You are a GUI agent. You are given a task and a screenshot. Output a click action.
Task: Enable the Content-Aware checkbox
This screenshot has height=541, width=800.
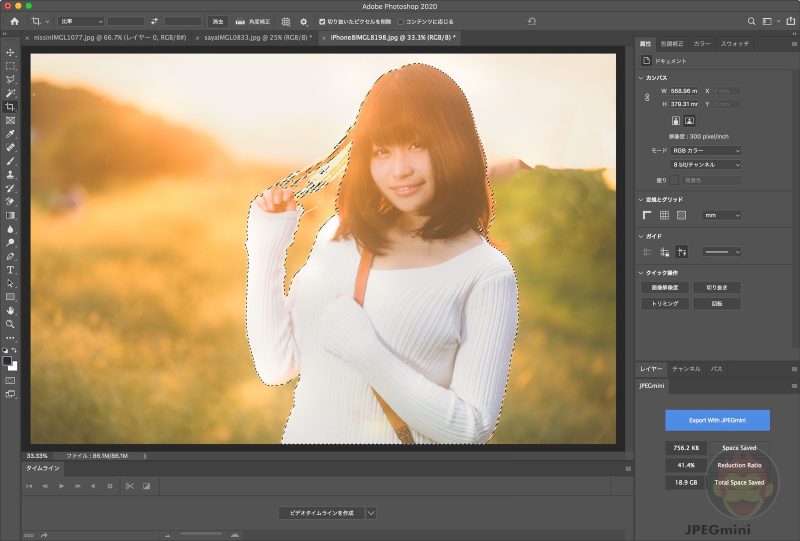[x=401, y=21]
